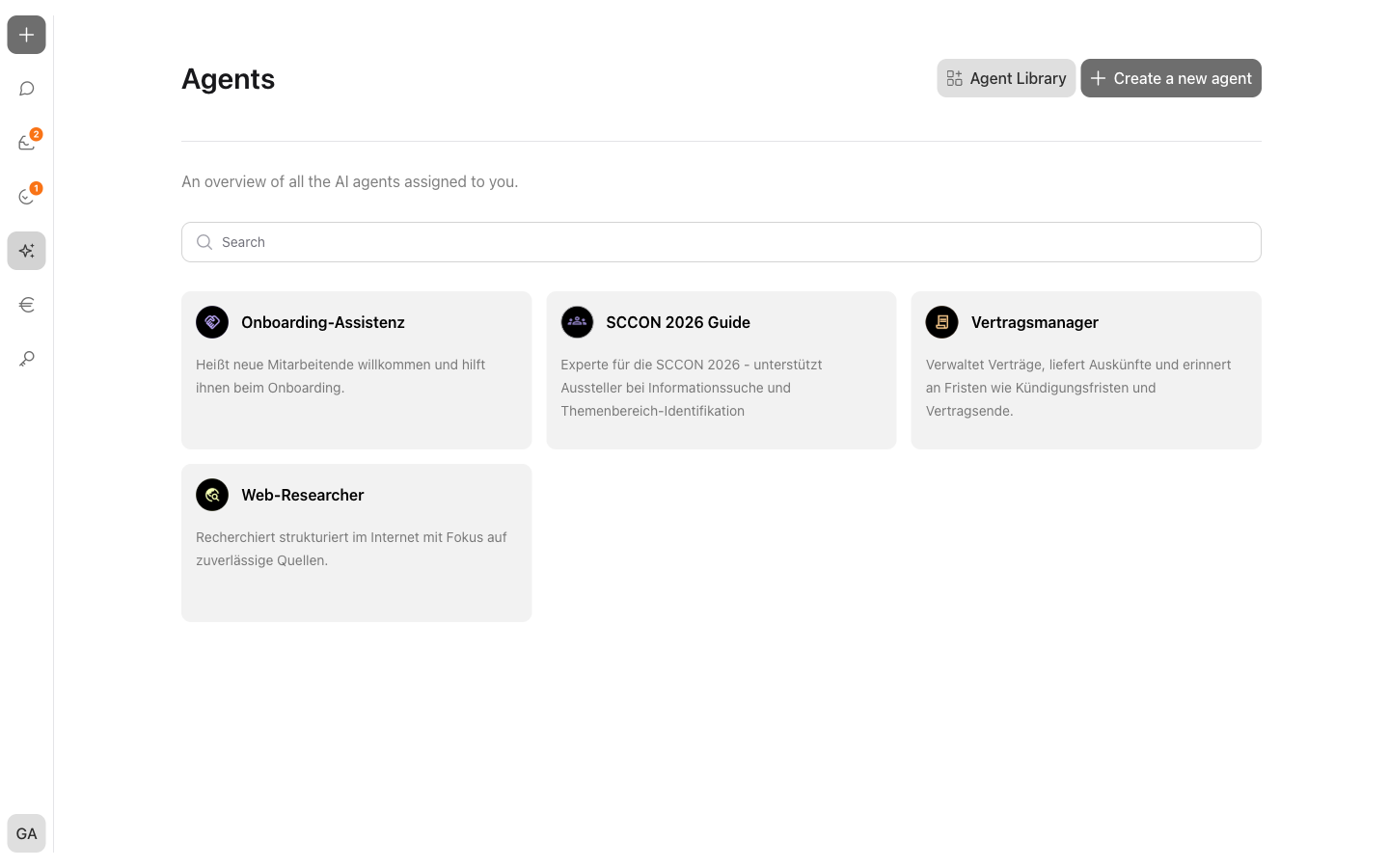
Task: Click 'An overview of all the AI agents' text
Action: [x=350, y=181]
